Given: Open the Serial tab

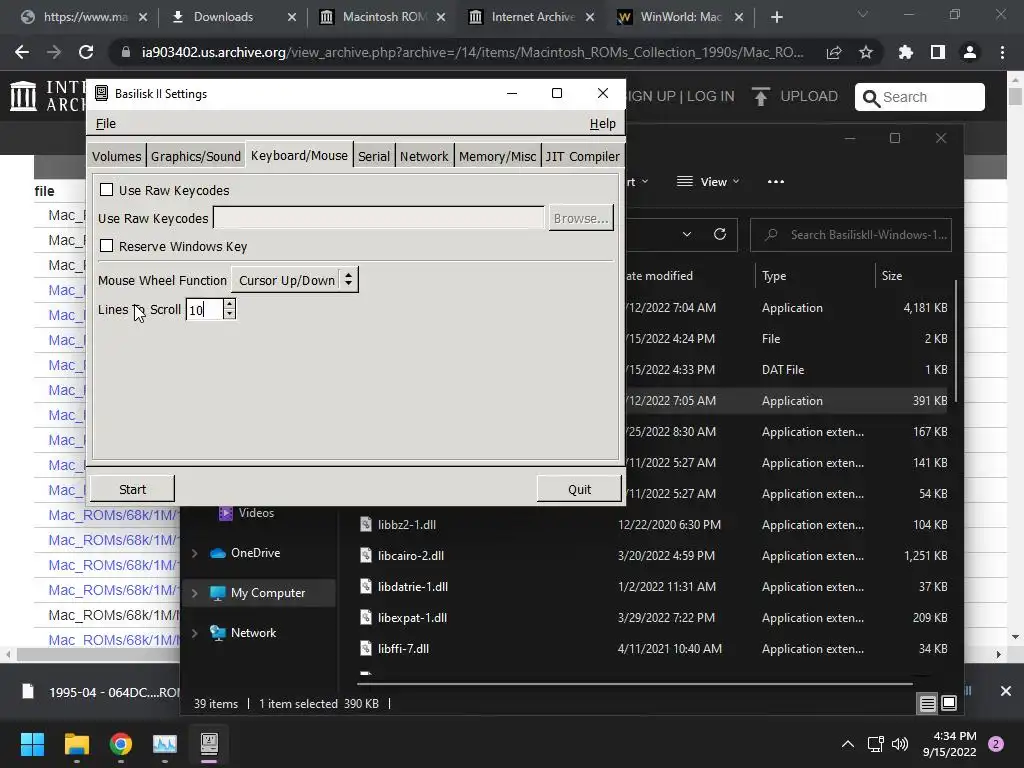Looking at the screenshot, I should coord(374,156).
